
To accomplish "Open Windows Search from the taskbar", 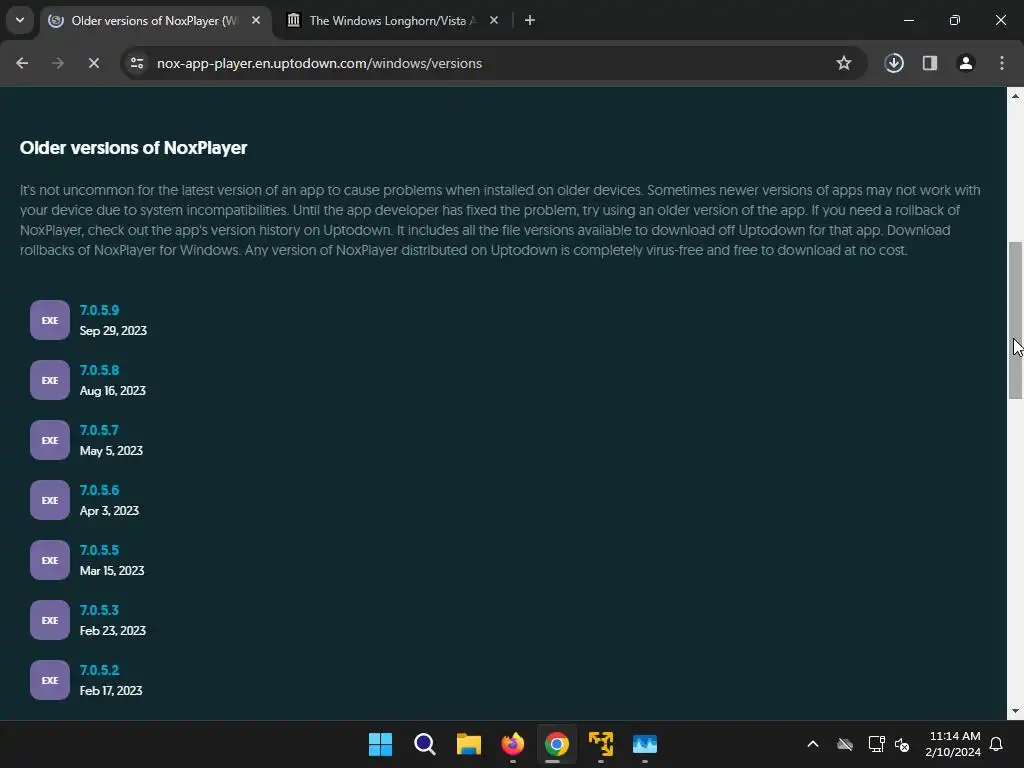I will 424,744.
